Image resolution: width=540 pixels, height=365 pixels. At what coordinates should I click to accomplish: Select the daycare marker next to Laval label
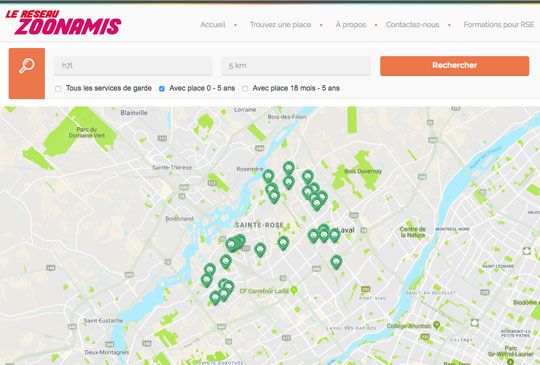point(334,235)
